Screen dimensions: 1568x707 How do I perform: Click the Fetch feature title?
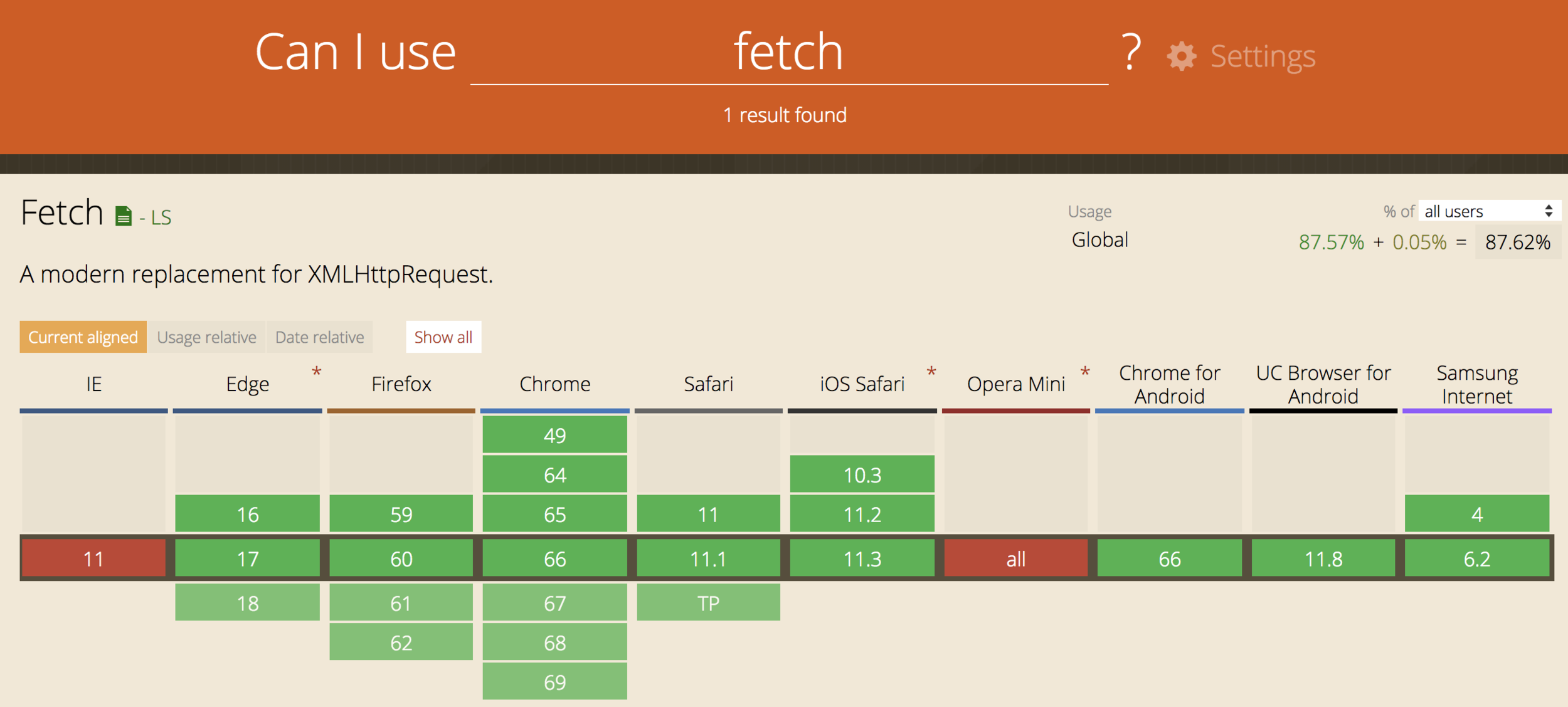pos(62,212)
